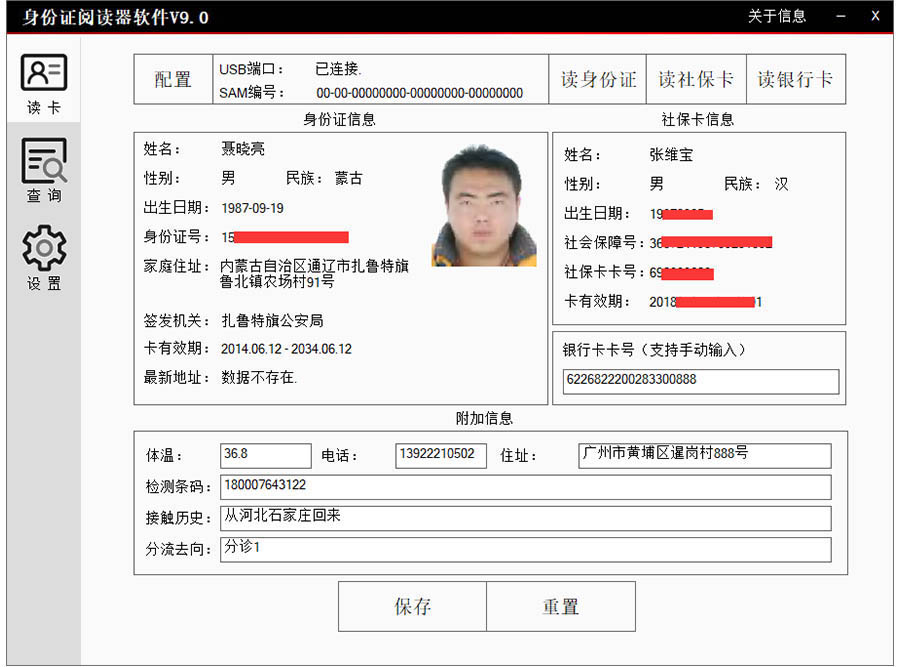Click the 配置 (Configure) button
This screenshot has height=667, width=900.
point(172,79)
